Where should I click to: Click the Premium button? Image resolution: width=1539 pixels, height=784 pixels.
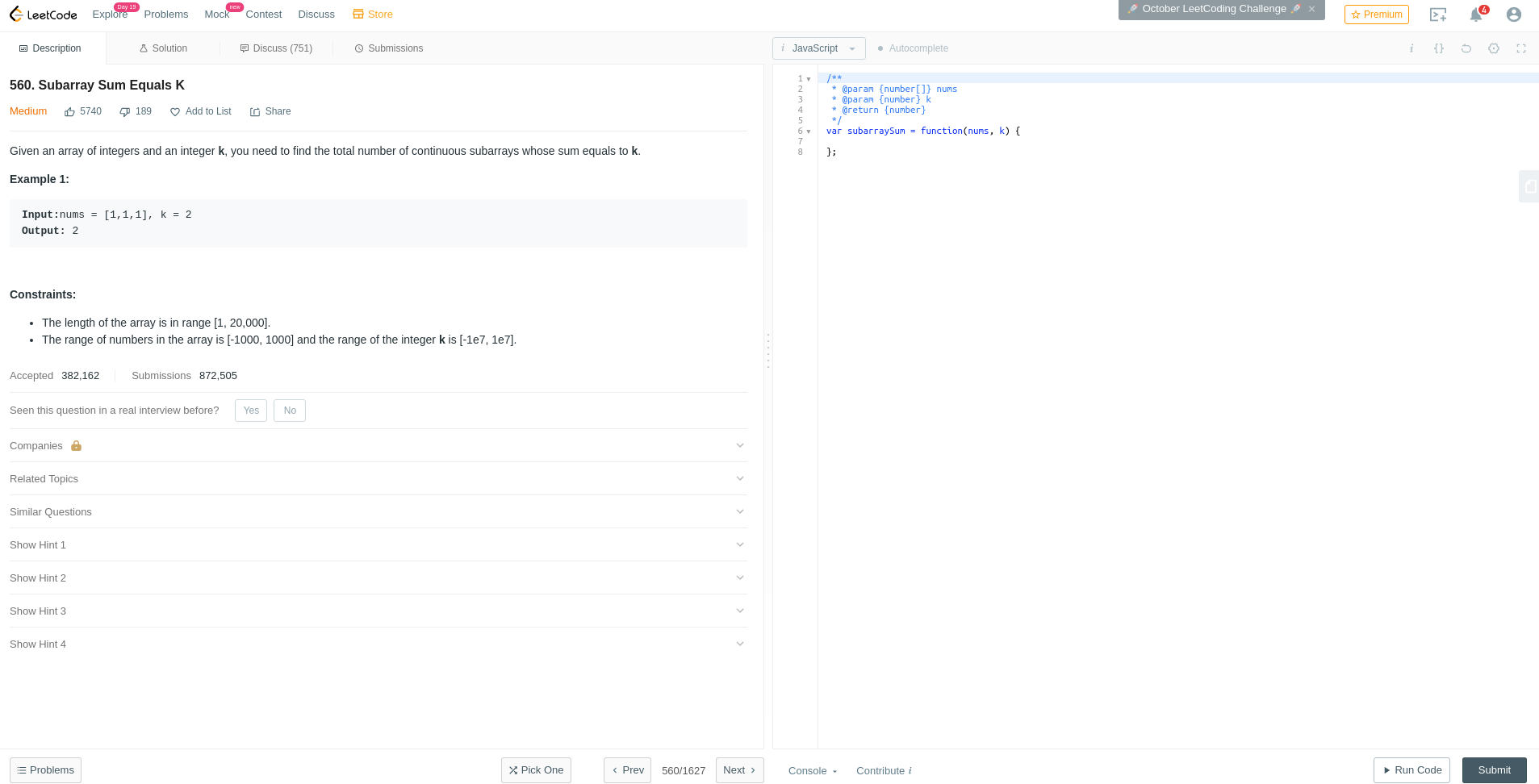[1377, 15]
